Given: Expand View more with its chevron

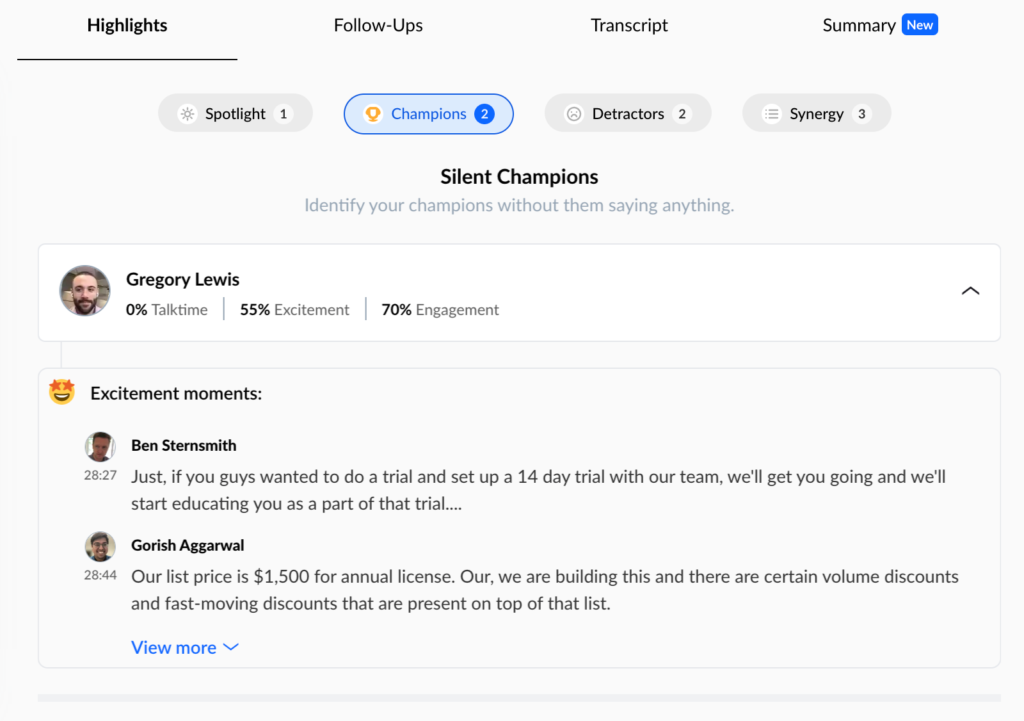Looking at the screenshot, I should 231,647.
